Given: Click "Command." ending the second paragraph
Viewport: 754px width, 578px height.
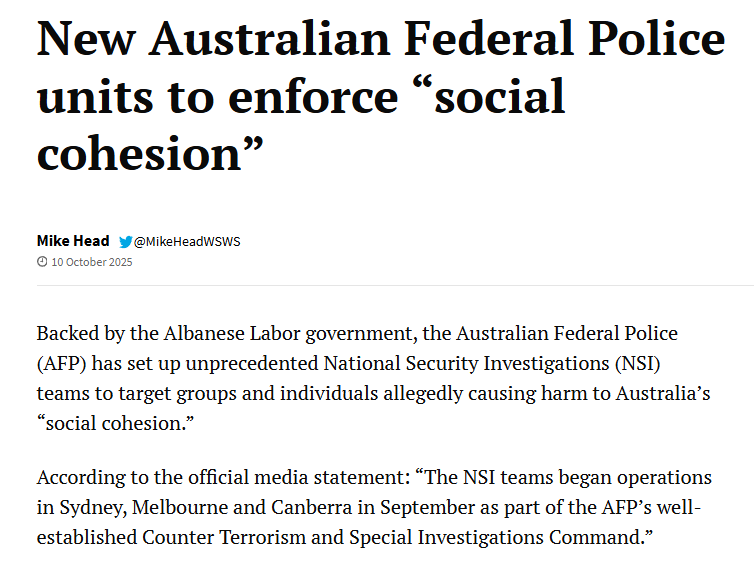Looking at the screenshot, I should [601, 538].
